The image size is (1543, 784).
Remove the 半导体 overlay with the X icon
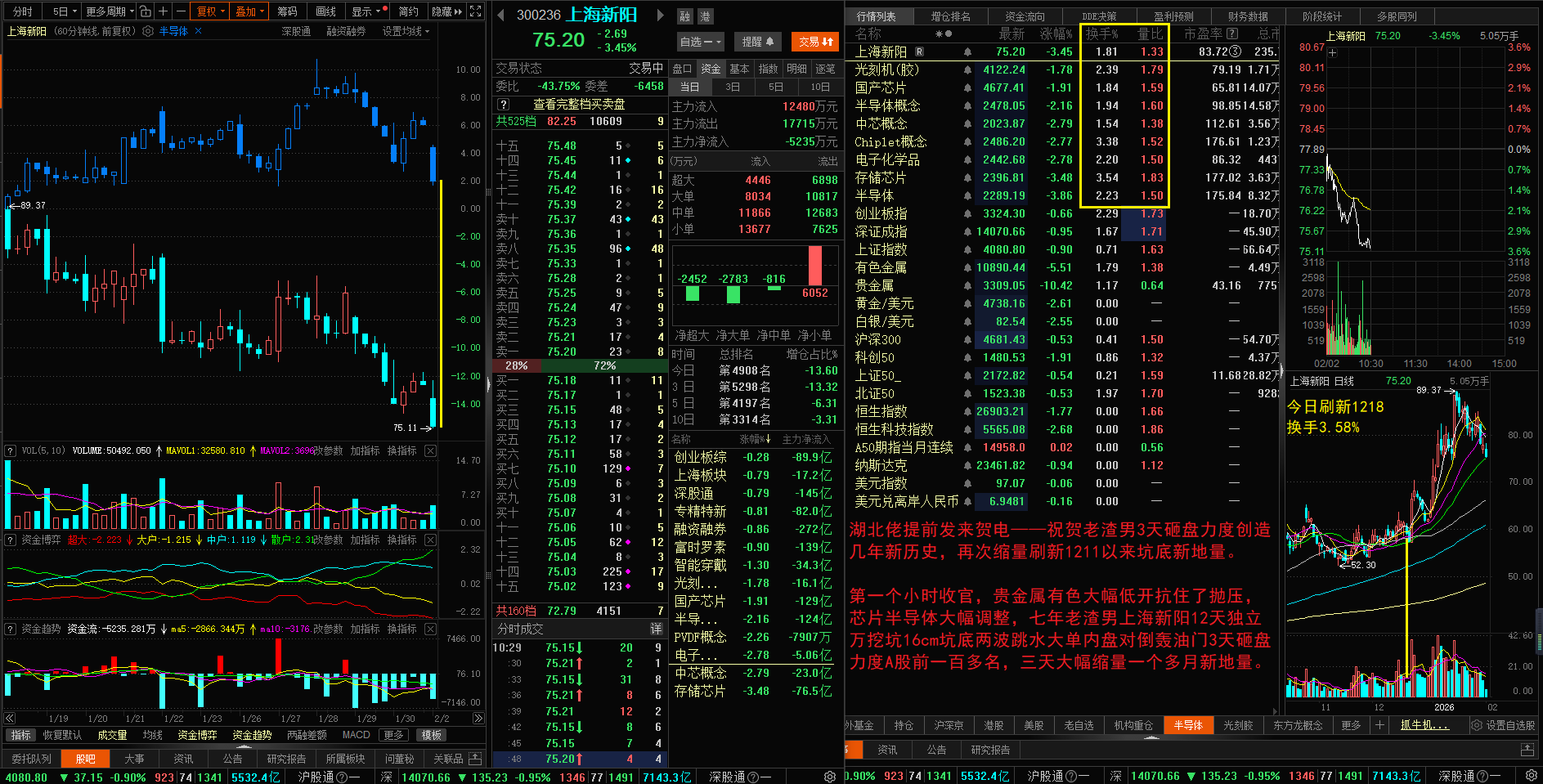tap(198, 31)
